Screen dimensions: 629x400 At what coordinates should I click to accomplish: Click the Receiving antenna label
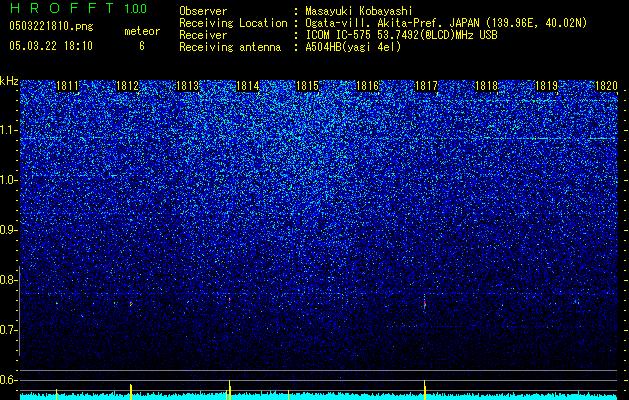coord(230,47)
